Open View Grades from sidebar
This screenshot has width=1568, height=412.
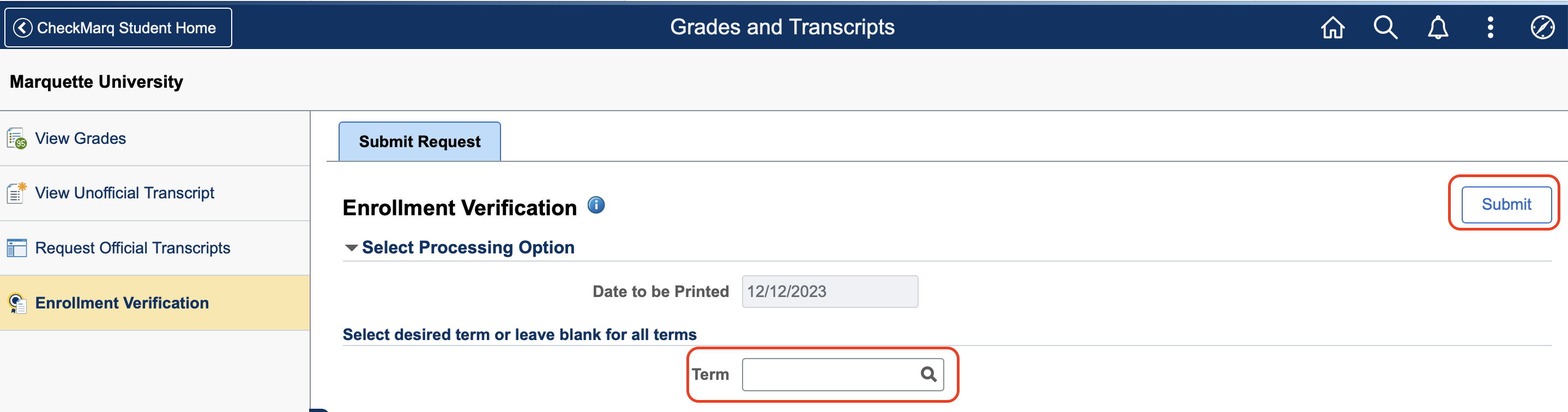(80, 139)
